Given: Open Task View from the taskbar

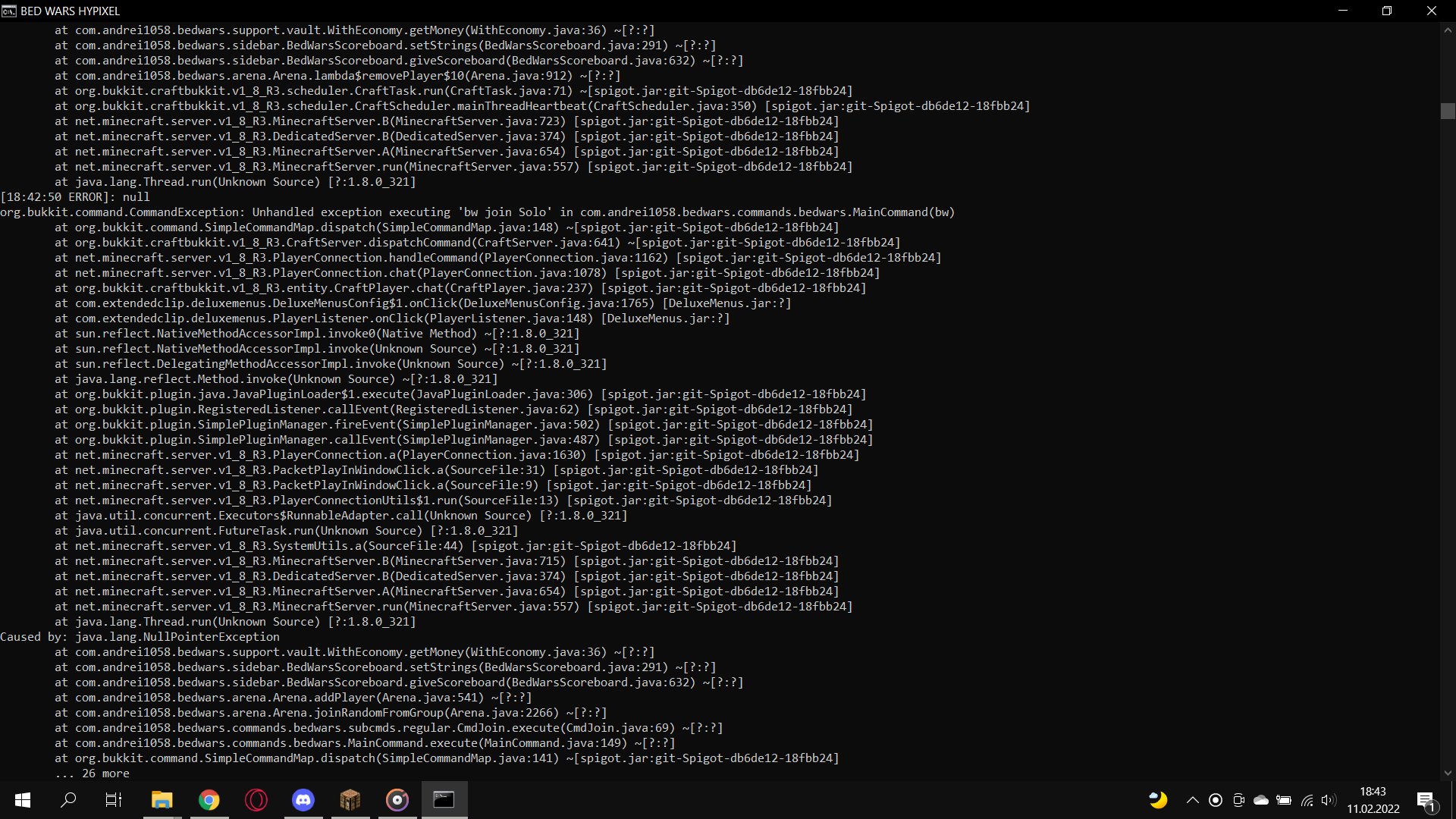Looking at the screenshot, I should (113, 800).
